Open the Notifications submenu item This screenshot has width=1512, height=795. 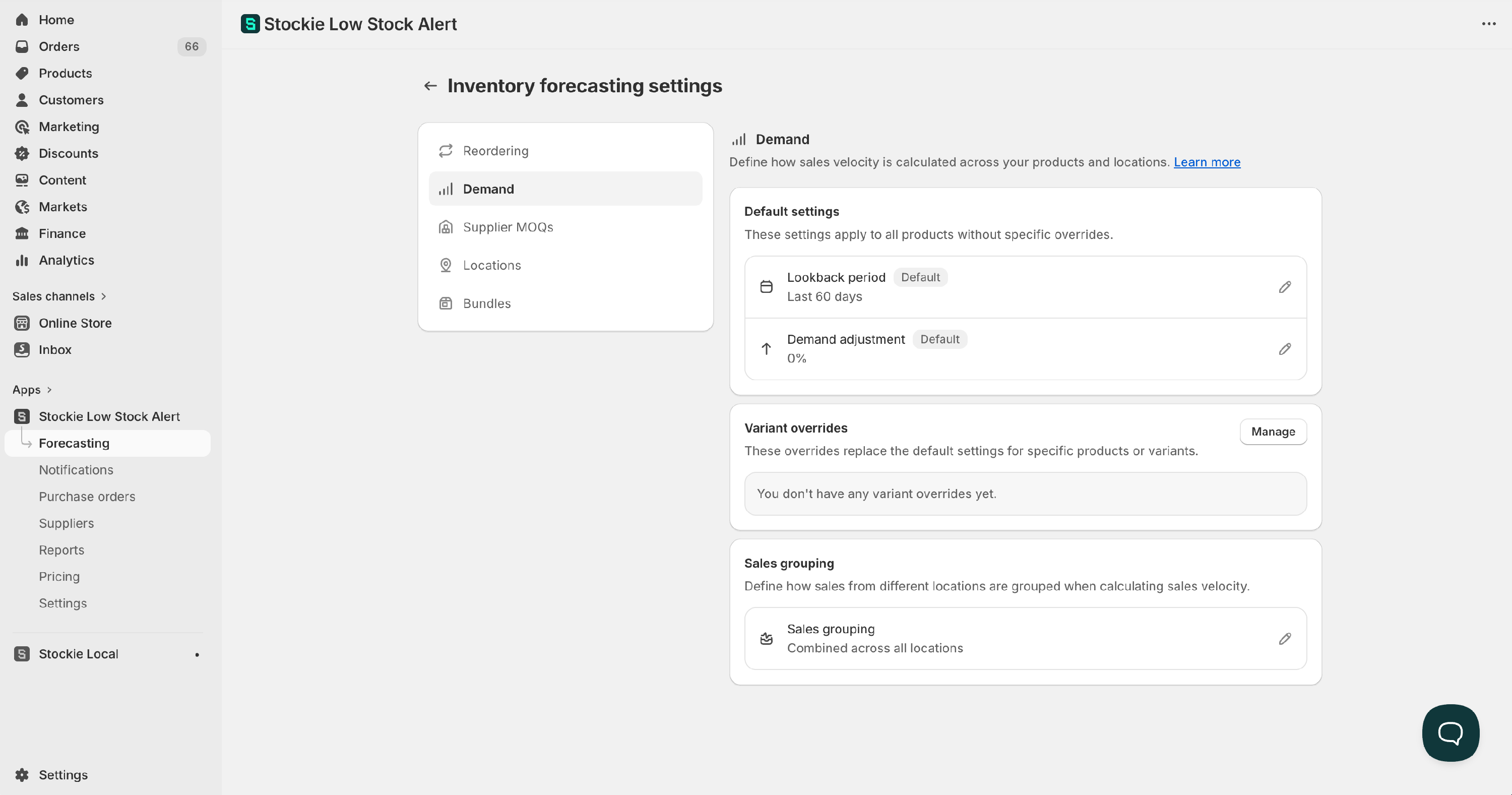click(76, 470)
